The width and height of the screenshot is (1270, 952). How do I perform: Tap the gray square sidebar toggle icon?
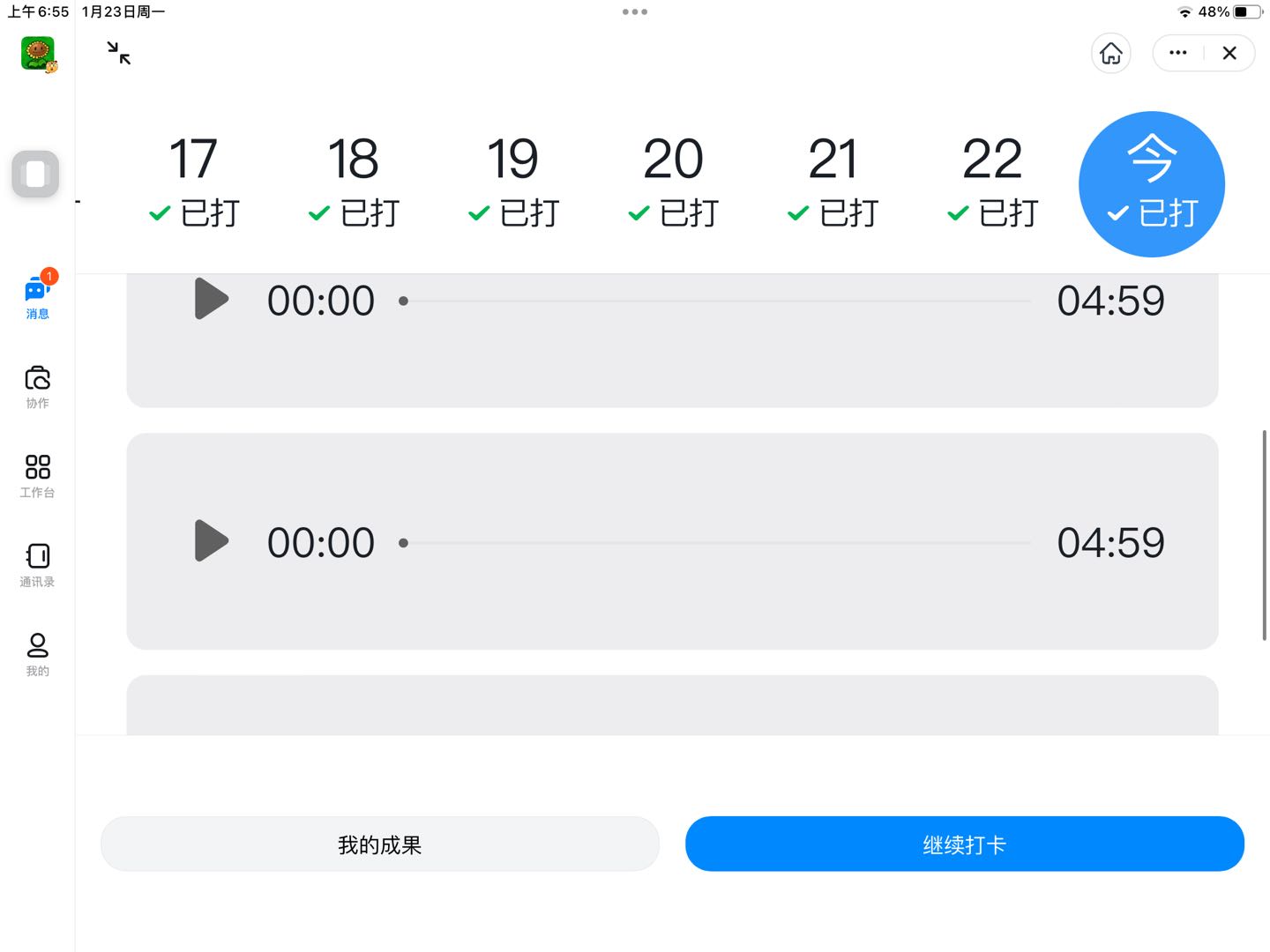click(x=35, y=174)
